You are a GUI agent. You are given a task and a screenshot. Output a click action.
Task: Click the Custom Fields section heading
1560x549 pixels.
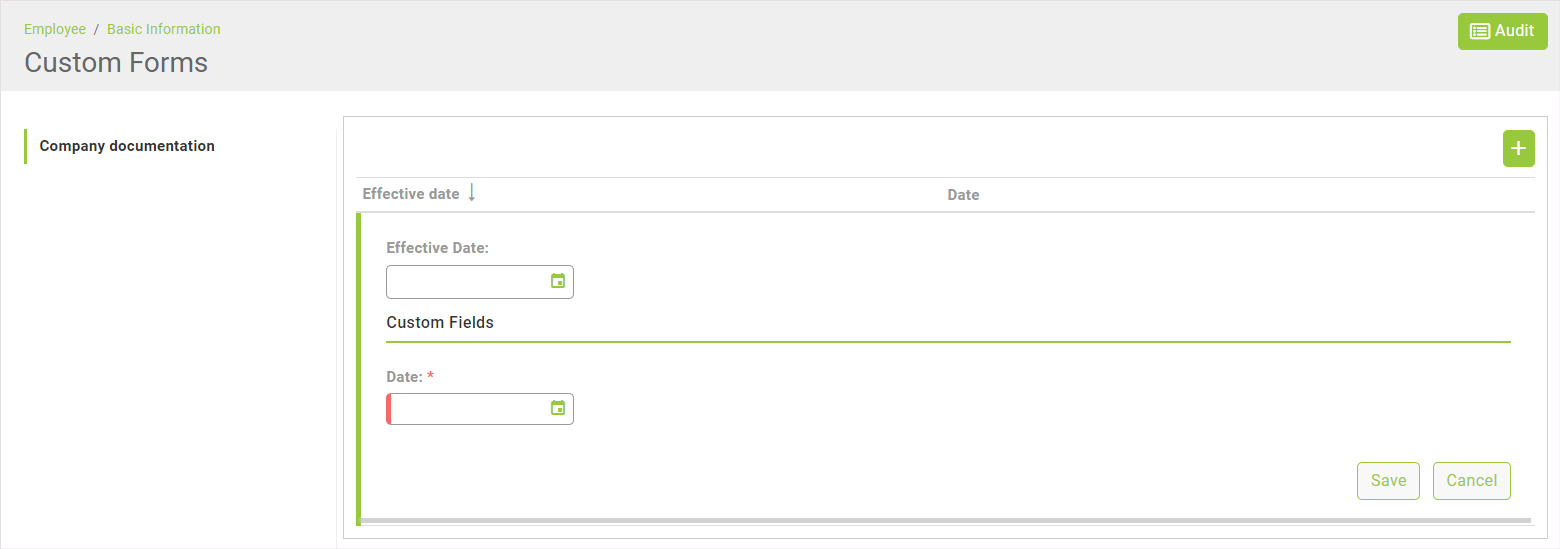440,323
